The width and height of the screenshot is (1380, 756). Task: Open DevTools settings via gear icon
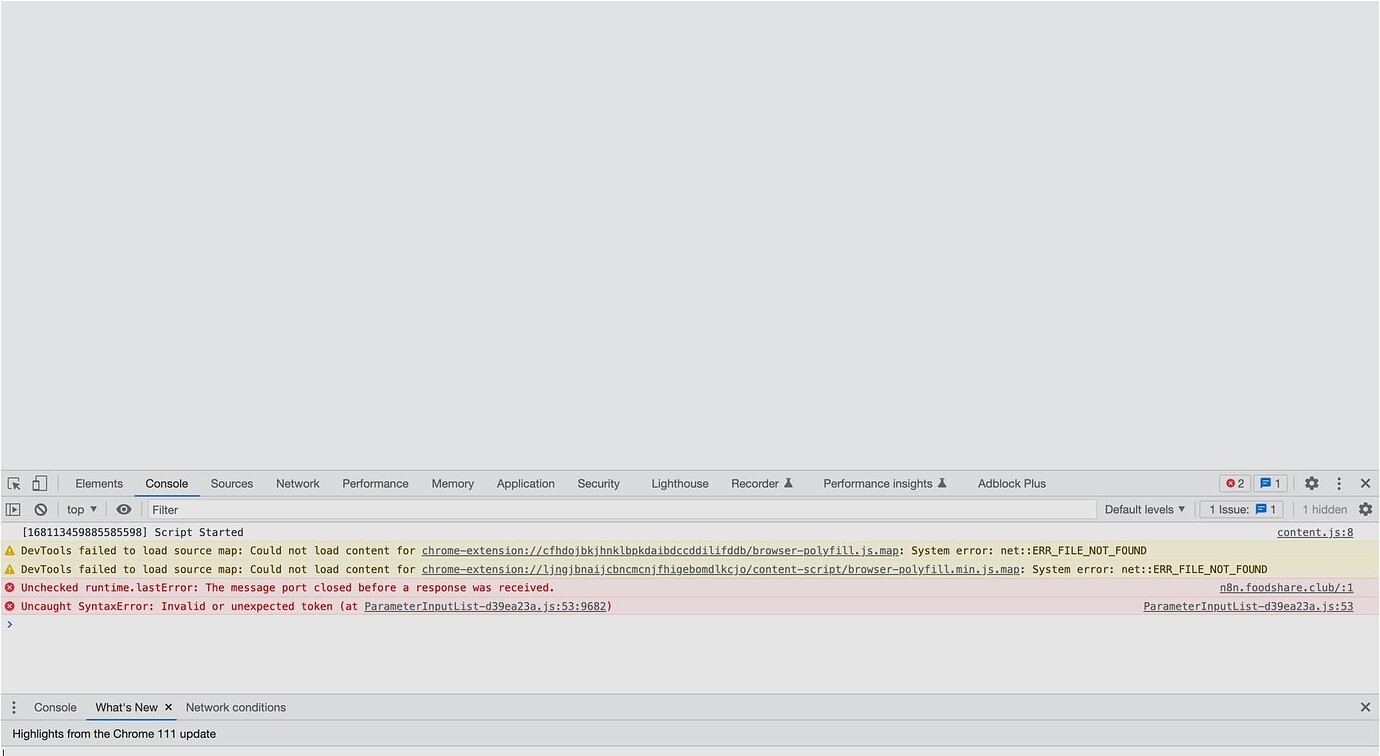click(x=1312, y=483)
